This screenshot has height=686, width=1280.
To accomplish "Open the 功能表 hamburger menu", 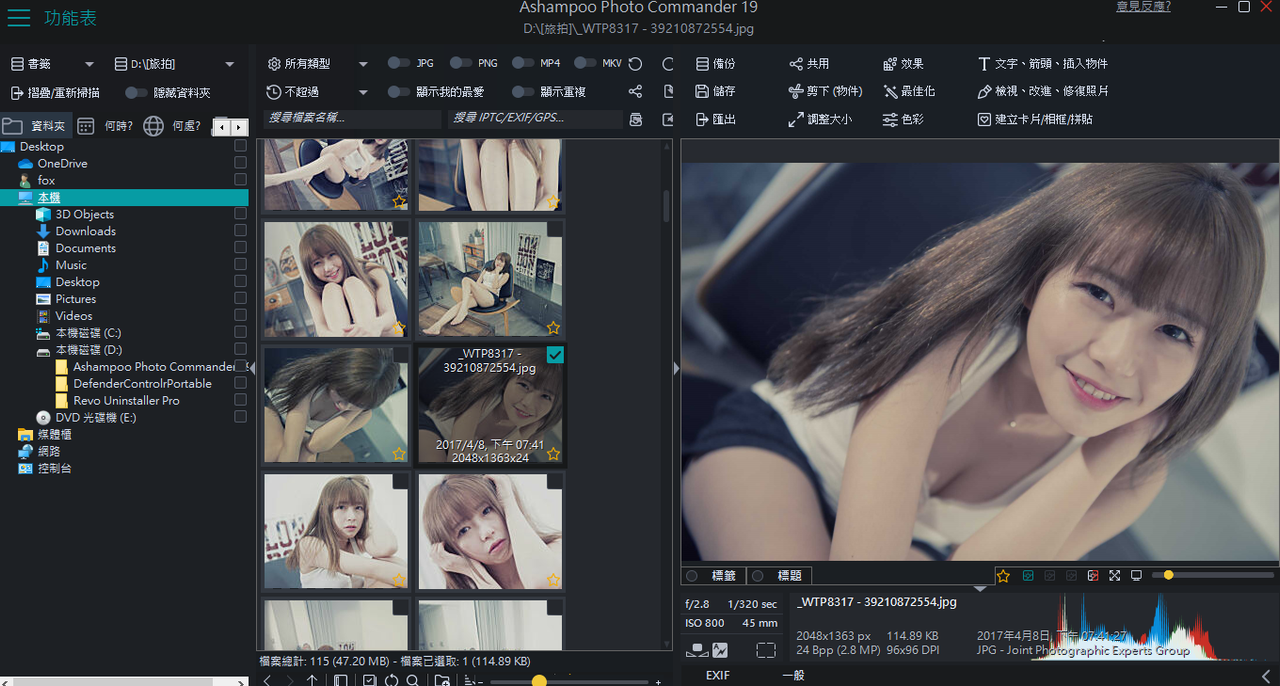I will 19,18.
